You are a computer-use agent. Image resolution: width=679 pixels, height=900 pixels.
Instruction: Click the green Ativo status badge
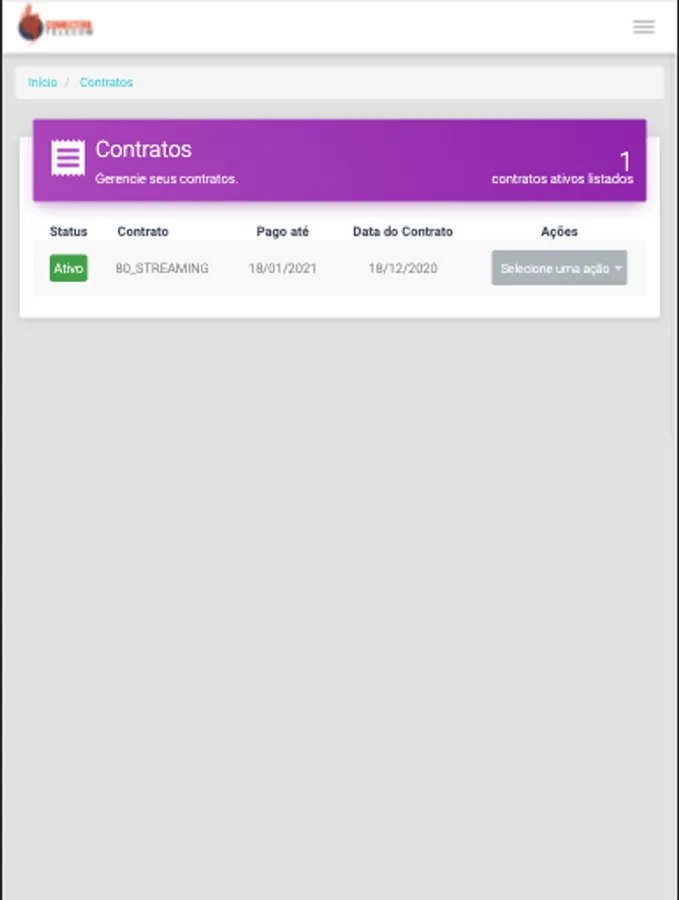(x=68, y=268)
